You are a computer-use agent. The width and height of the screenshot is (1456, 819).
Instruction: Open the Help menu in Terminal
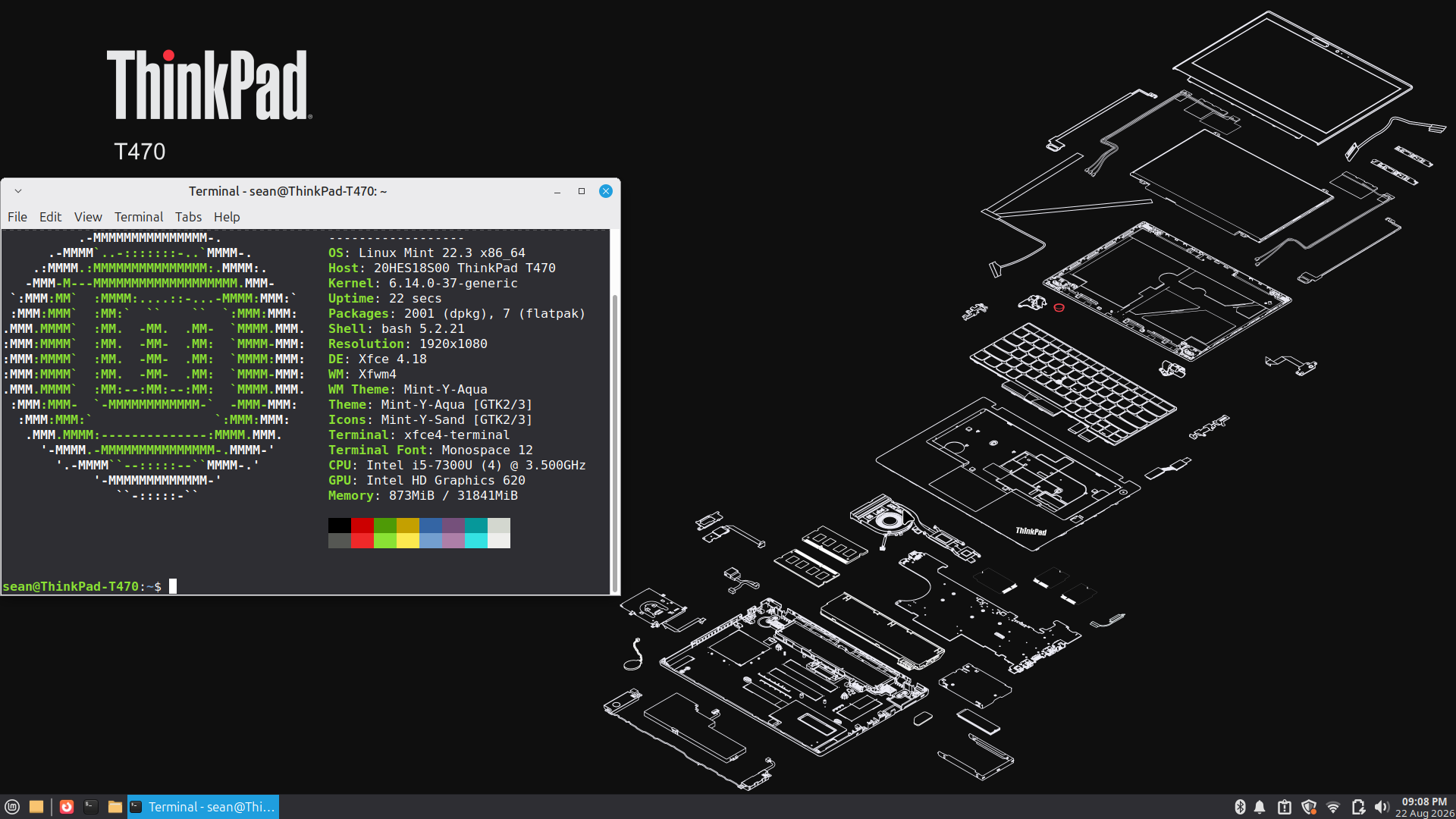point(227,217)
